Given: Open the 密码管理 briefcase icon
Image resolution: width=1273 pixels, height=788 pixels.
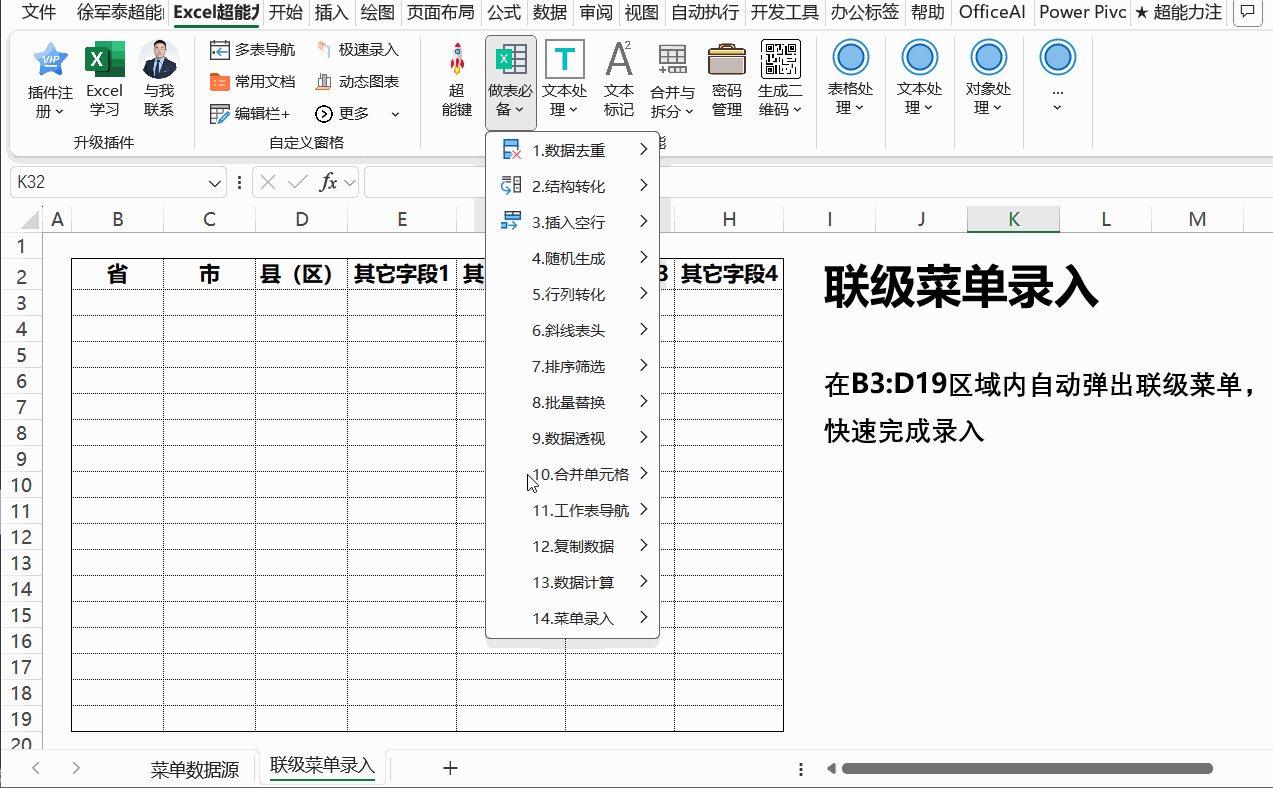Looking at the screenshot, I should (727, 60).
